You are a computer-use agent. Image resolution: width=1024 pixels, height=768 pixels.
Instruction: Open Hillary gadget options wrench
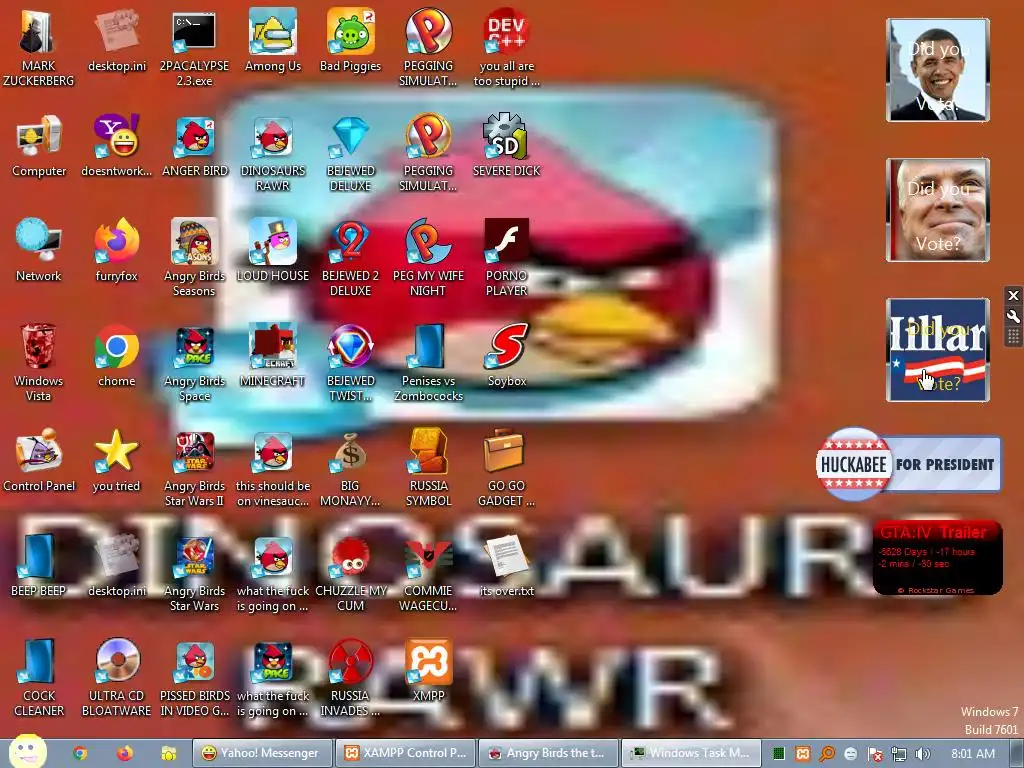coord(1013,317)
